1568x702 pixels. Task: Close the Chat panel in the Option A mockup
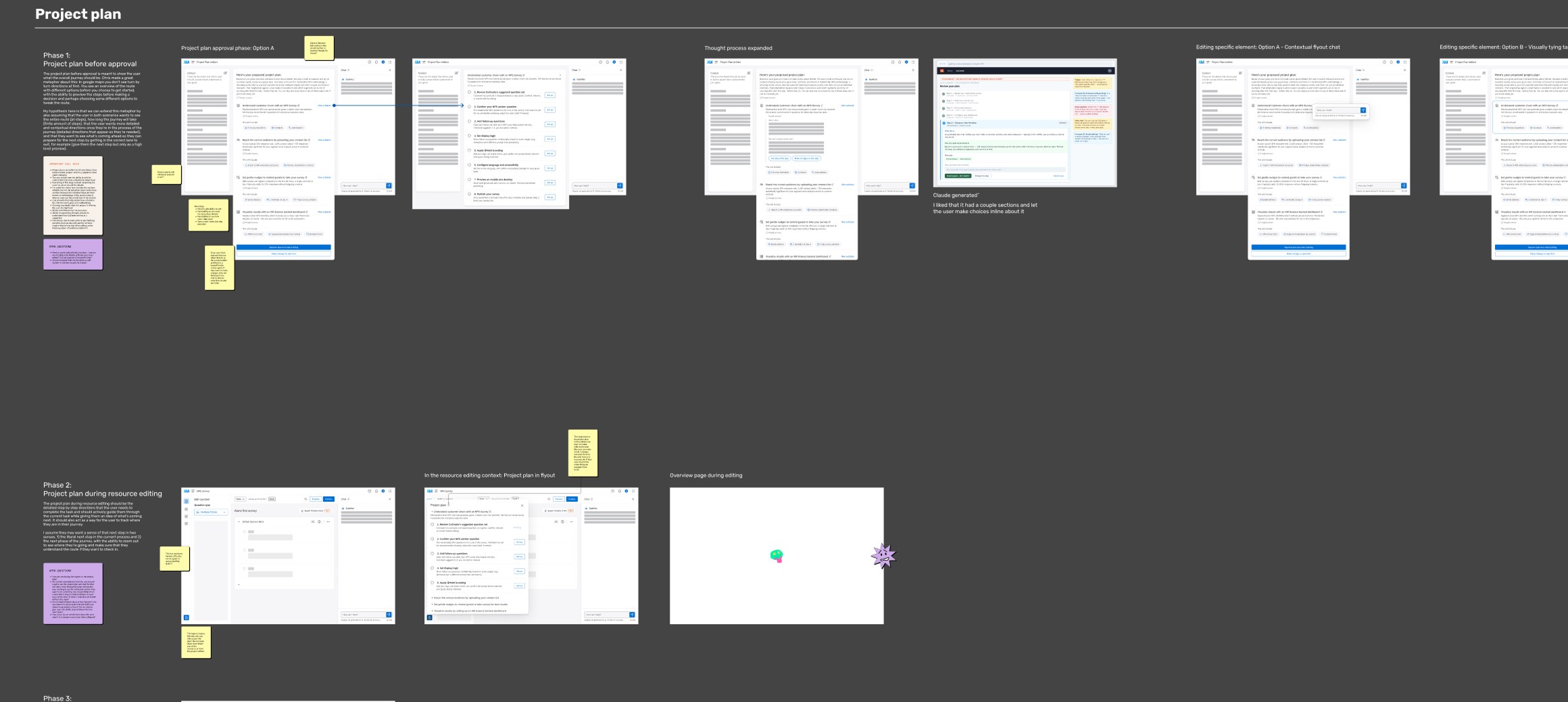click(390, 70)
